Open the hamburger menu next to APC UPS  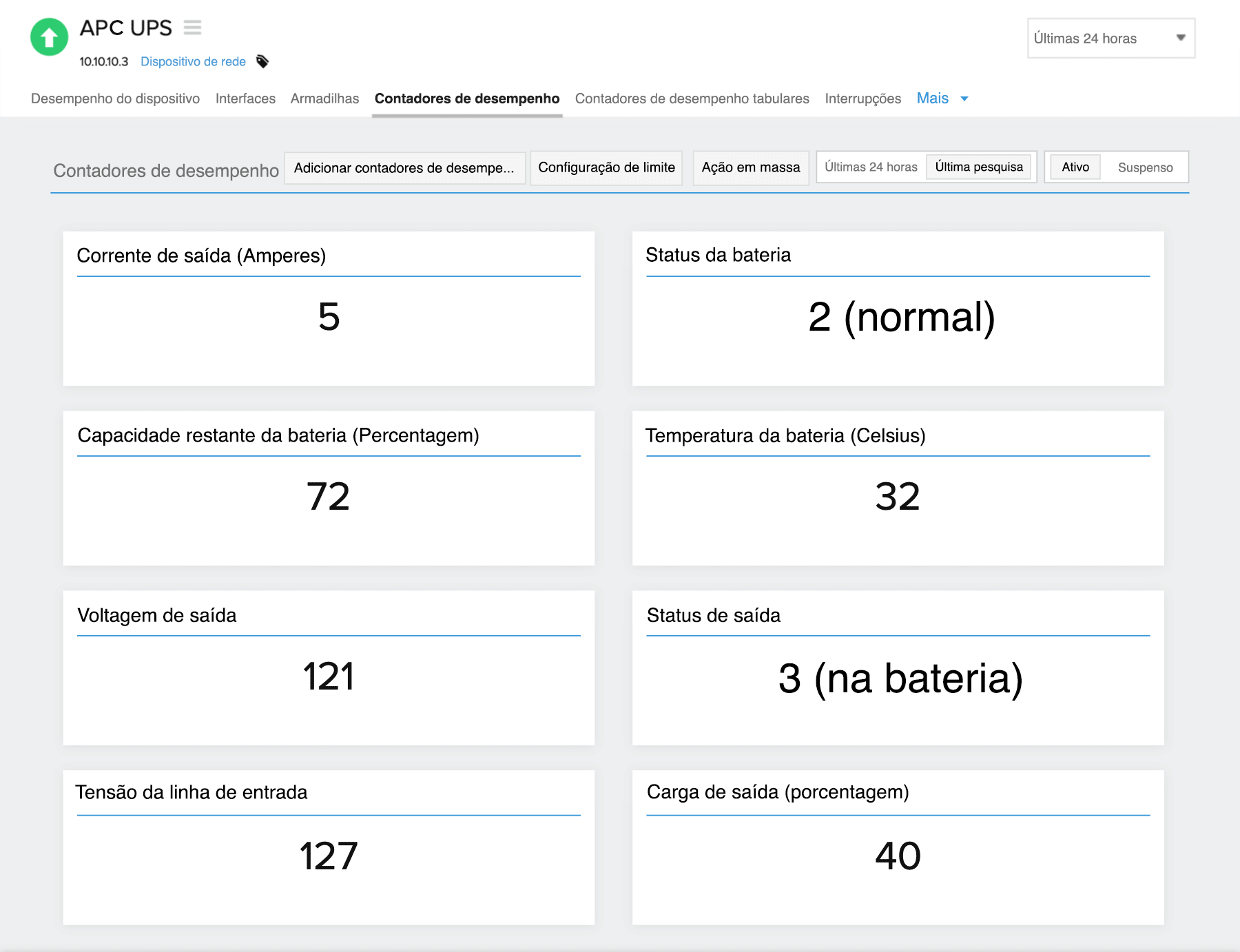tap(192, 28)
